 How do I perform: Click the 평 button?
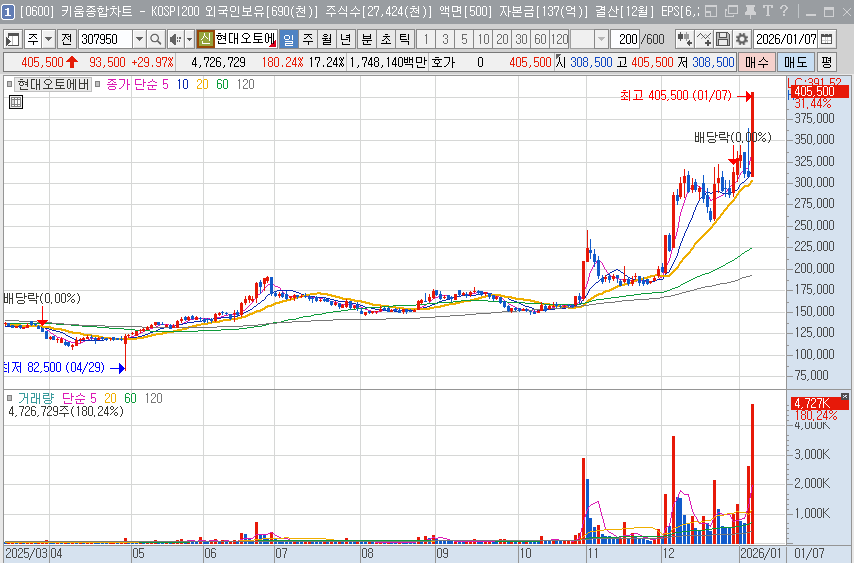[x=827, y=63]
